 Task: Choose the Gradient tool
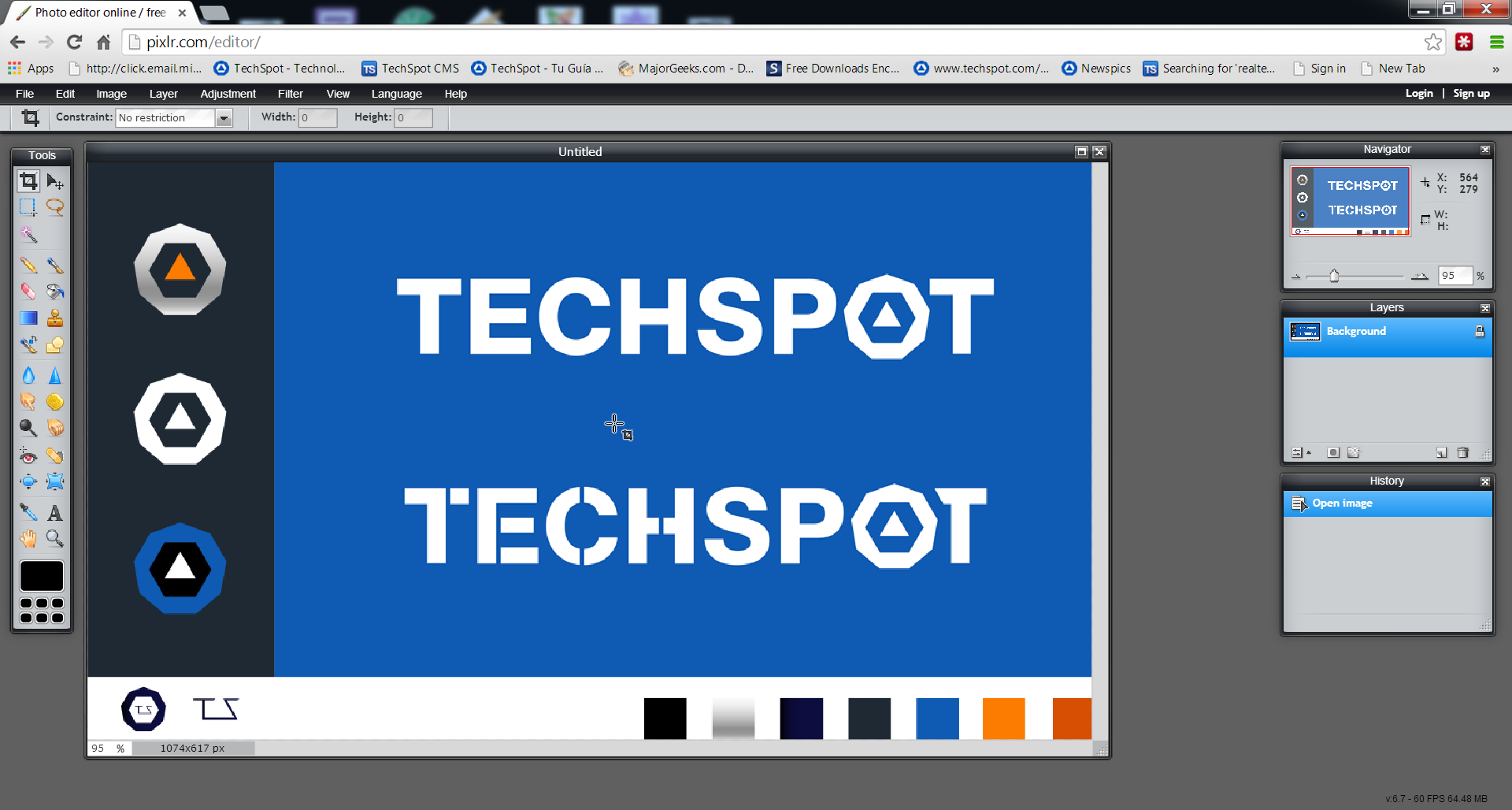pyautogui.click(x=28, y=318)
